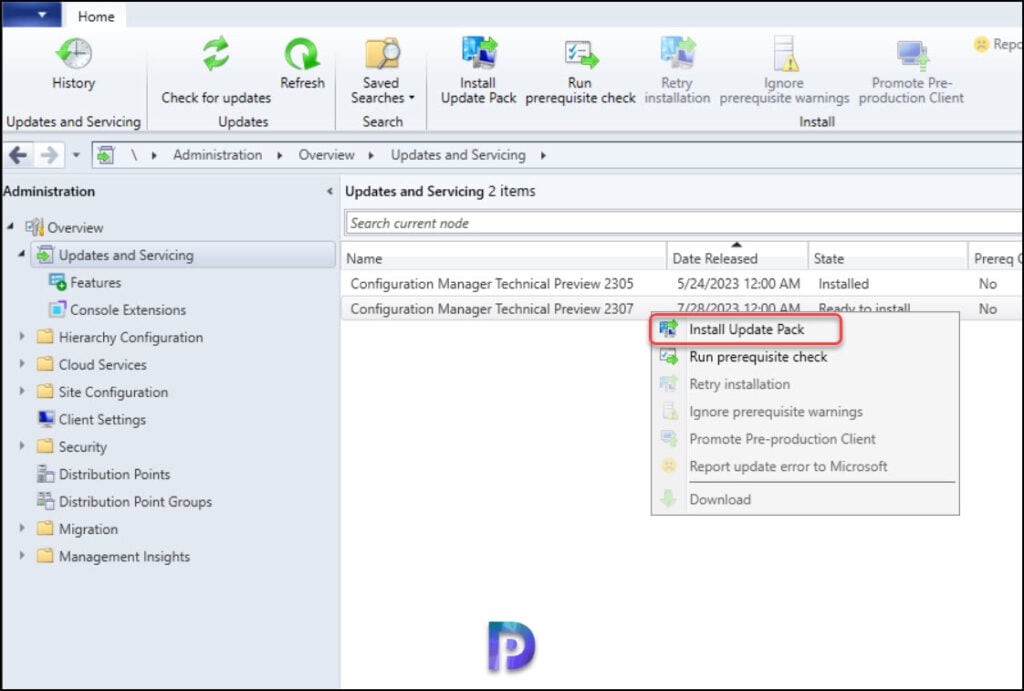Open the History clock icon in ribbon
1024x691 pixels.
pos(73,54)
